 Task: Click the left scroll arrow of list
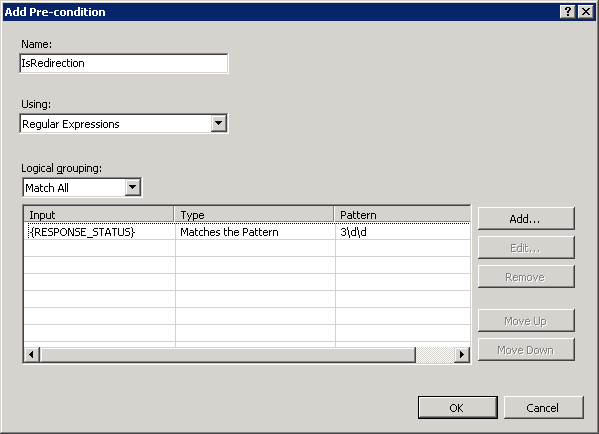click(x=31, y=355)
